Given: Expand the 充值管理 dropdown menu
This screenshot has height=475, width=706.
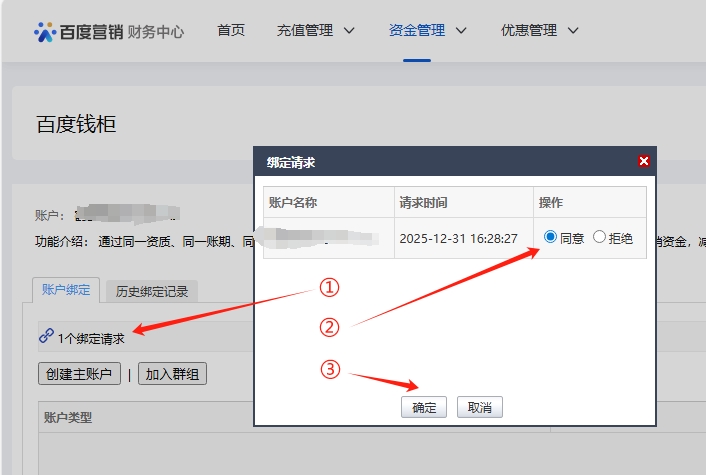Looking at the screenshot, I should [315, 30].
